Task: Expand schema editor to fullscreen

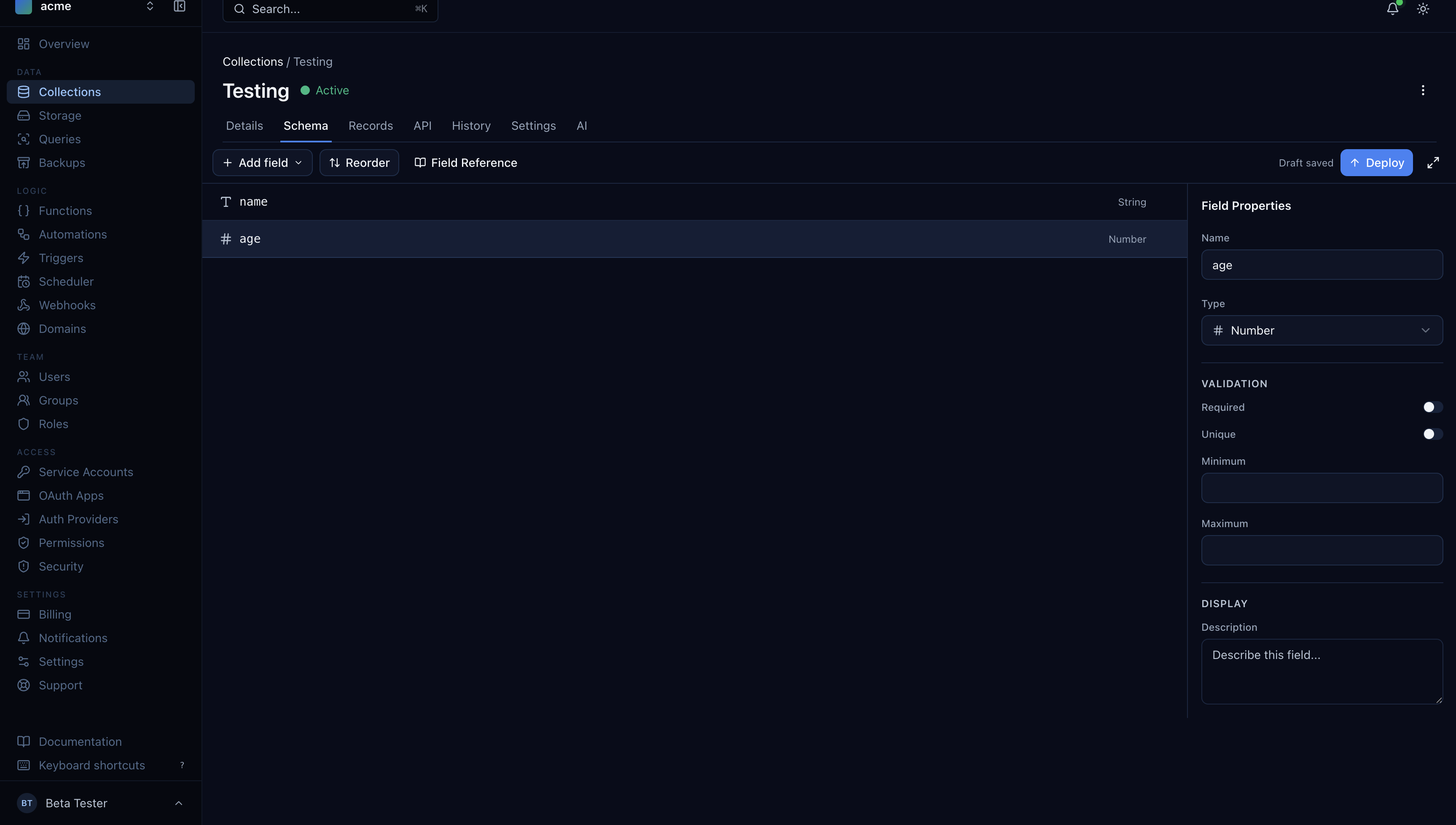Action: [x=1433, y=163]
